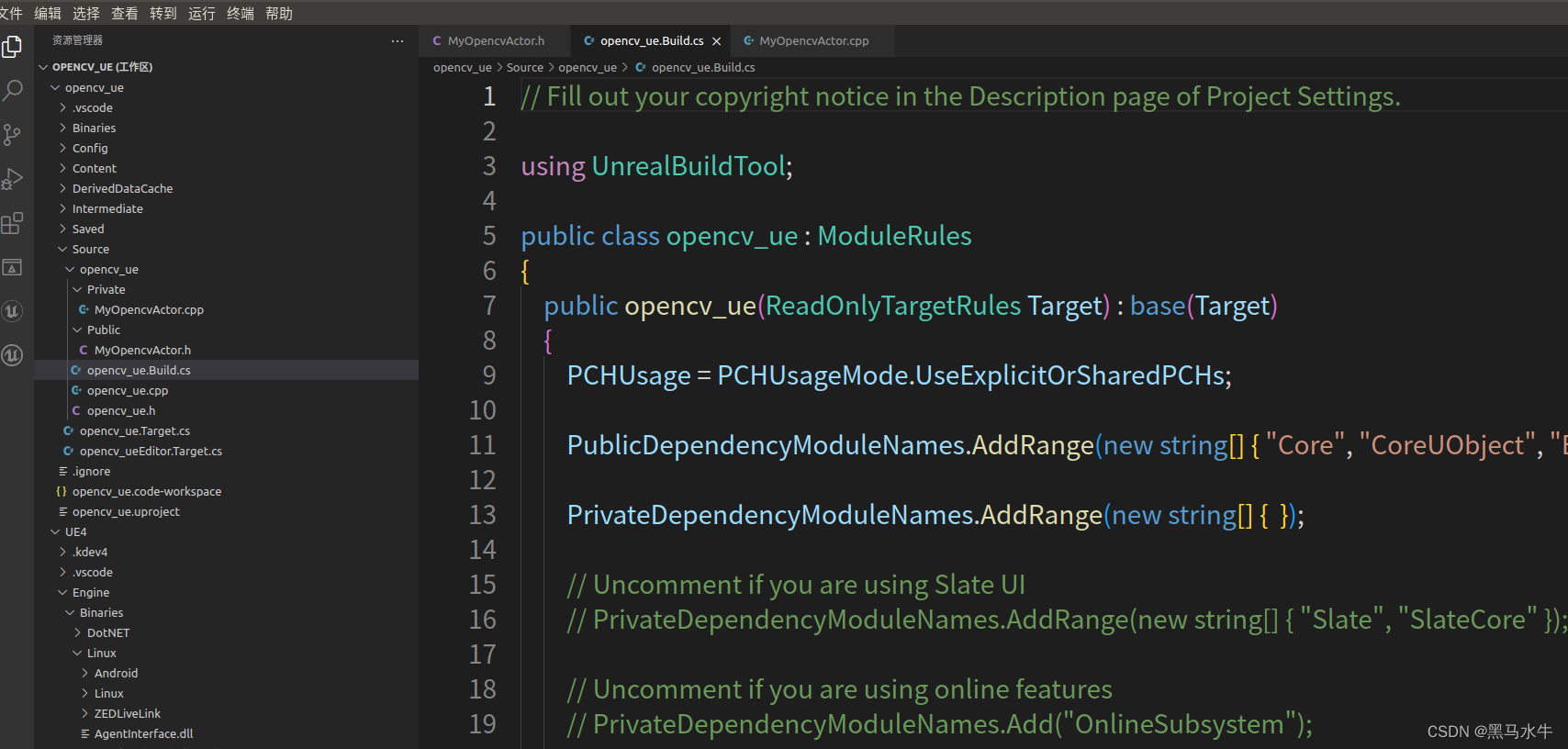Select the opencv_ue.Build.cs editor tab

650,41
